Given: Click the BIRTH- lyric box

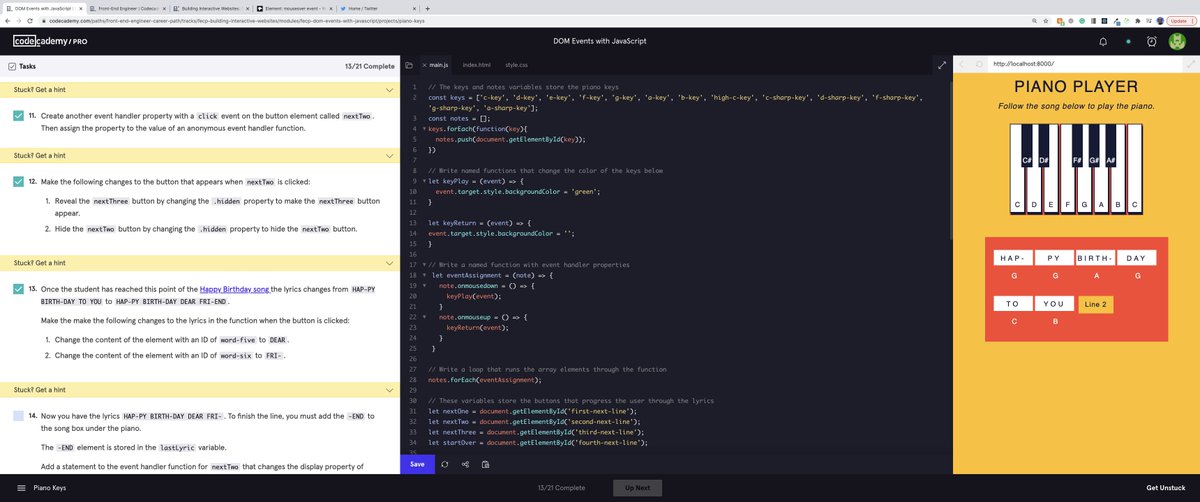Looking at the screenshot, I should click(1095, 258).
